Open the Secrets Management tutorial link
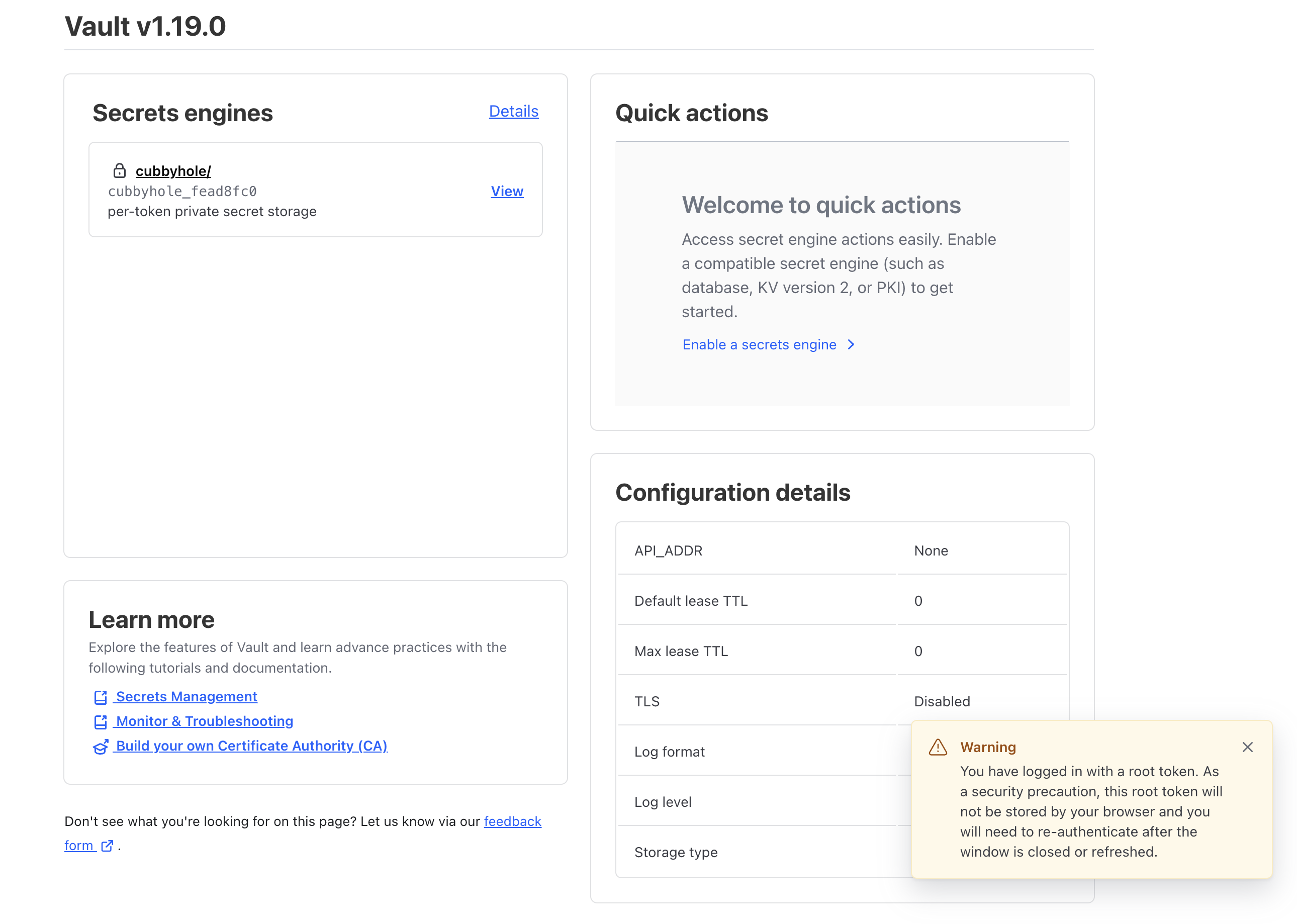Image resolution: width=1297 pixels, height=924 pixels. [x=186, y=696]
